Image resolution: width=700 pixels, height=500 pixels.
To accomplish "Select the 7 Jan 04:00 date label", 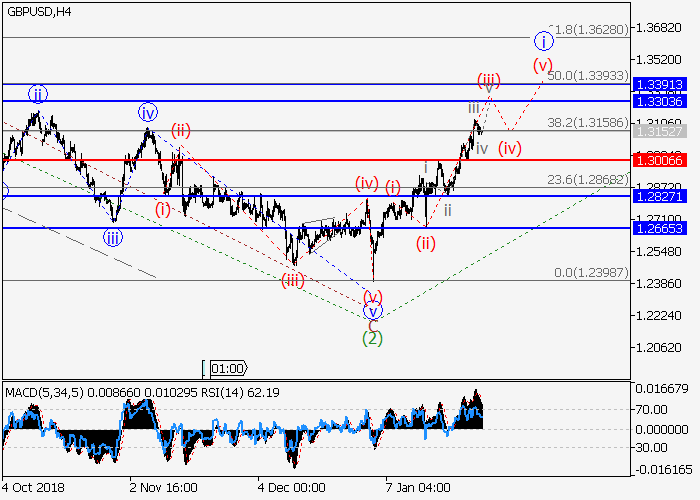I will pyautogui.click(x=419, y=489).
